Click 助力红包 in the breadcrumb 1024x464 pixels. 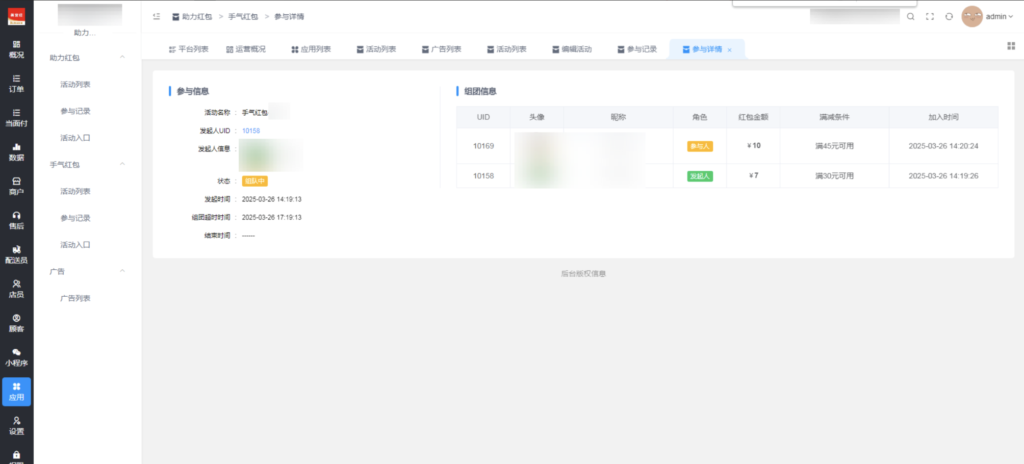(197, 16)
